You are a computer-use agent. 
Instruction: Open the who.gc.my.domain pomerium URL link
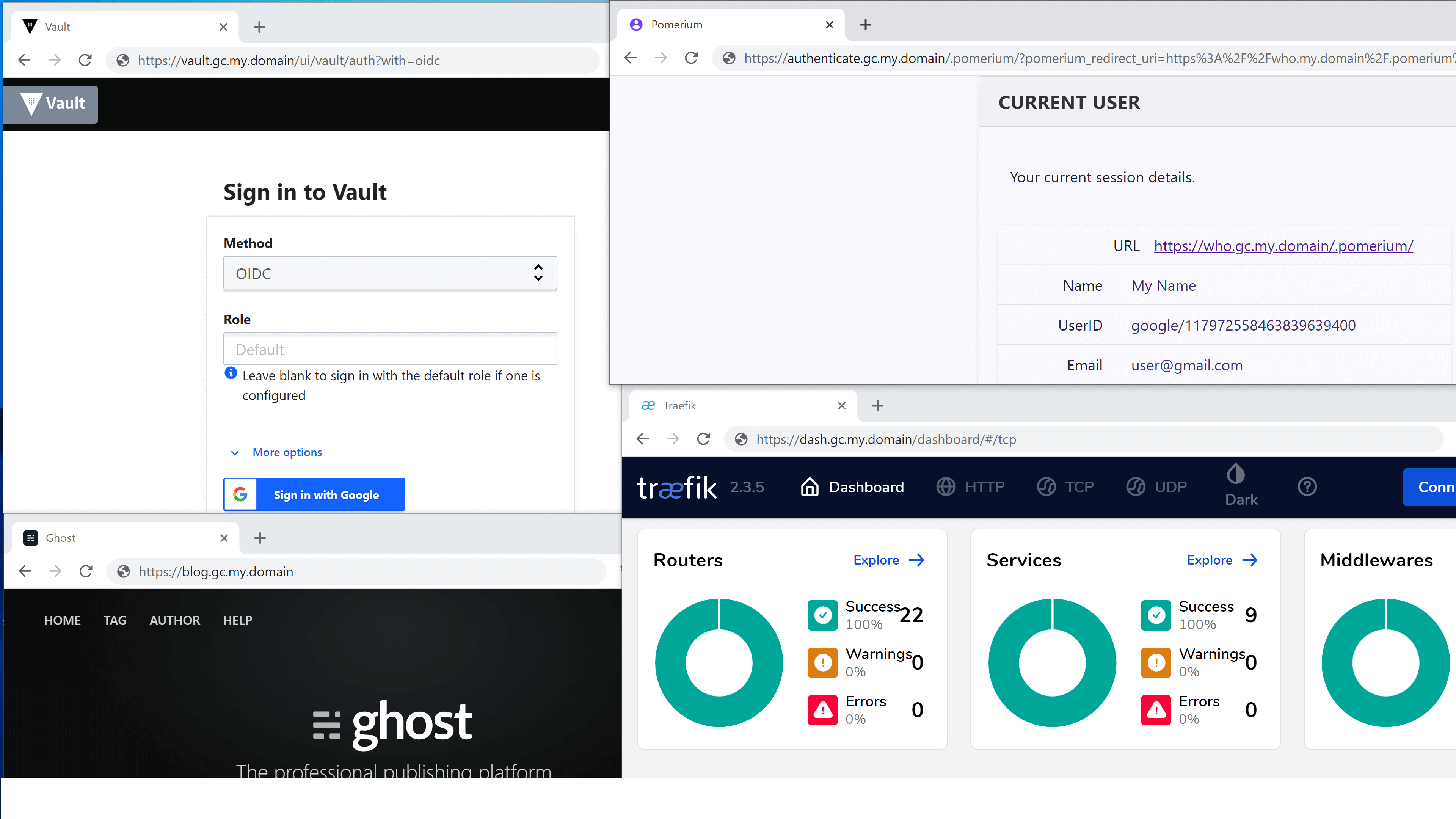1283,246
